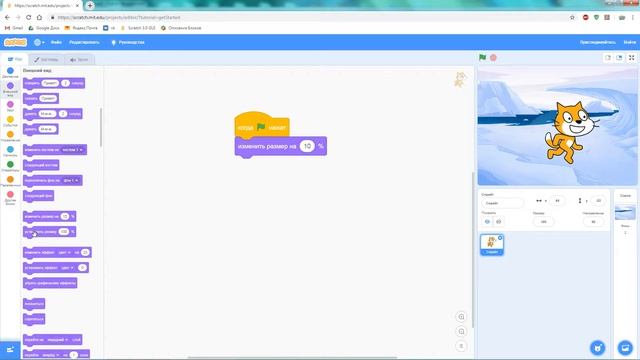640x360 pixels.
Task: Bookmark this page with the star icon
Action: 572,18
